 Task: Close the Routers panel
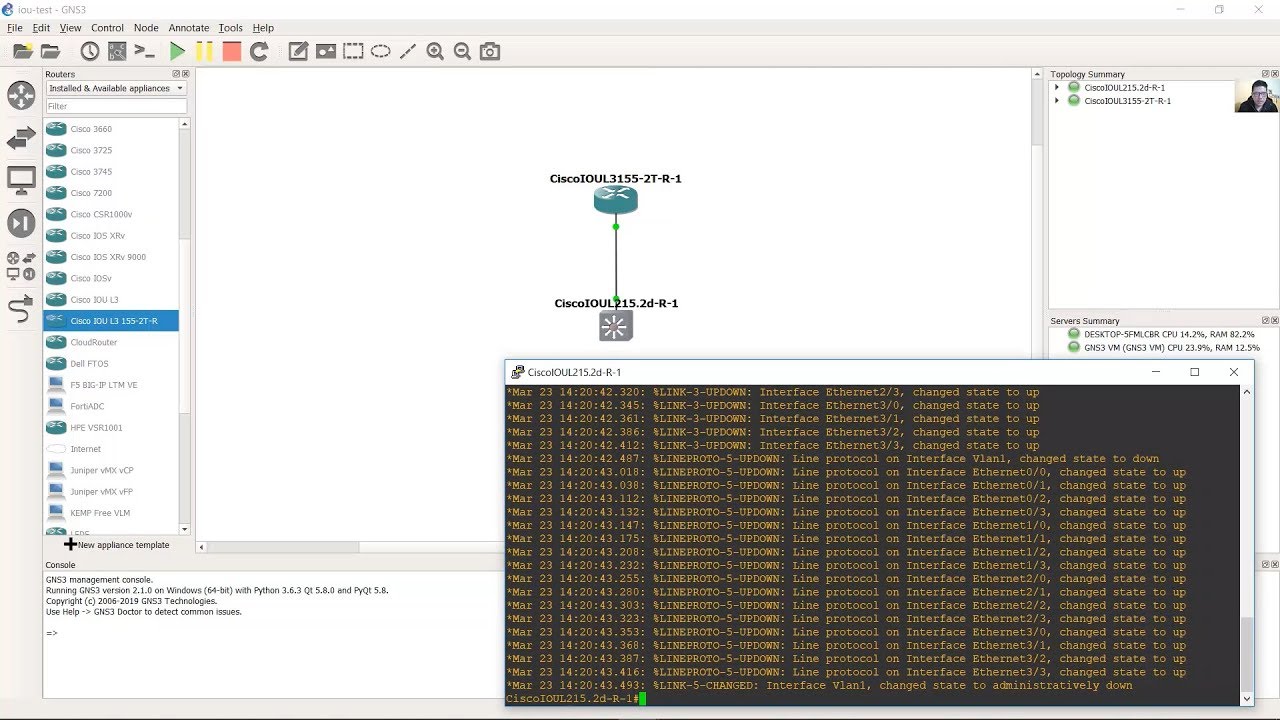click(x=185, y=74)
